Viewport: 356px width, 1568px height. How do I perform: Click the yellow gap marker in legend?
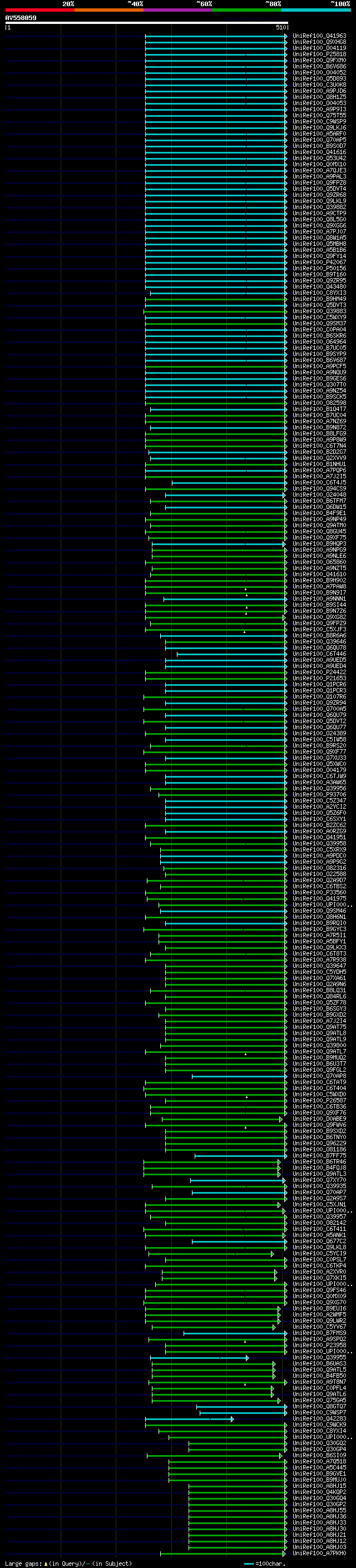pyautogui.click(x=46, y=1563)
